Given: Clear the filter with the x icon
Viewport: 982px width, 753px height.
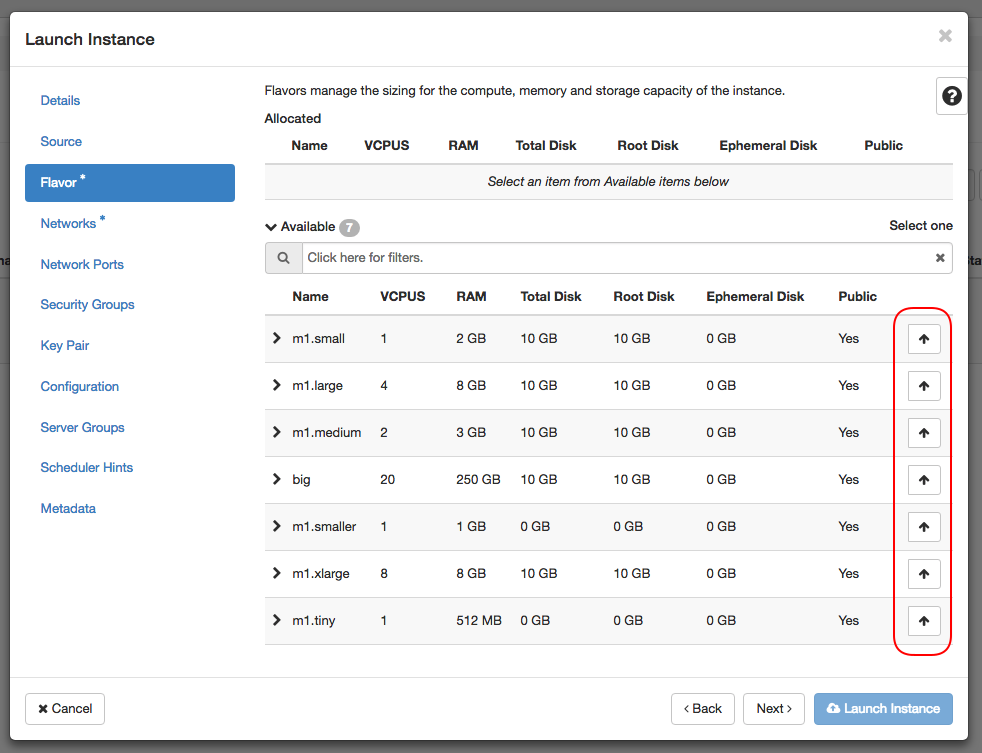Looking at the screenshot, I should pyautogui.click(x=939, y=258).
